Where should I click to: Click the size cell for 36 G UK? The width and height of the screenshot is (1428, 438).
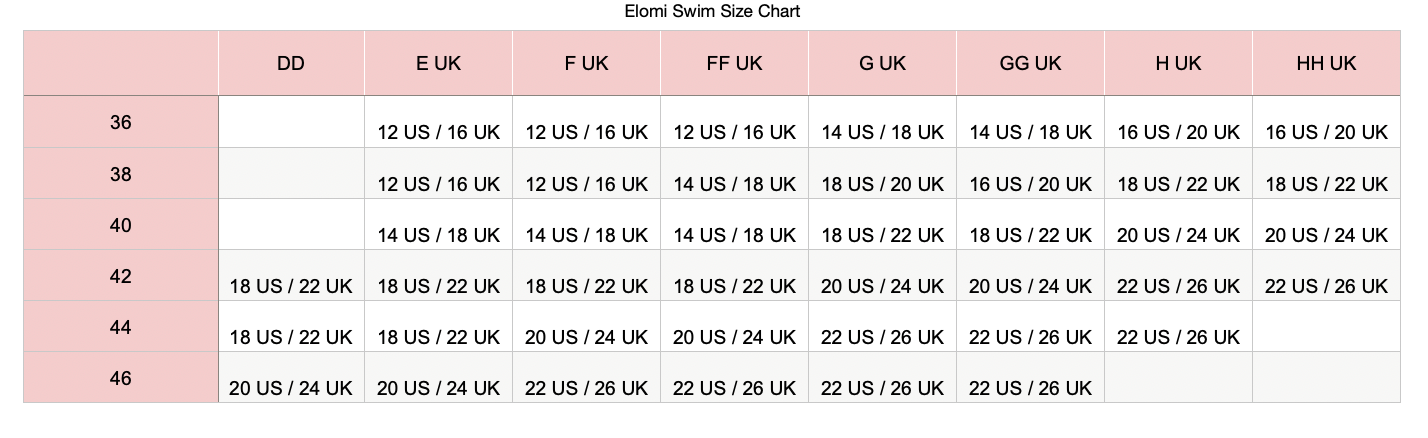tap(882, 132)
